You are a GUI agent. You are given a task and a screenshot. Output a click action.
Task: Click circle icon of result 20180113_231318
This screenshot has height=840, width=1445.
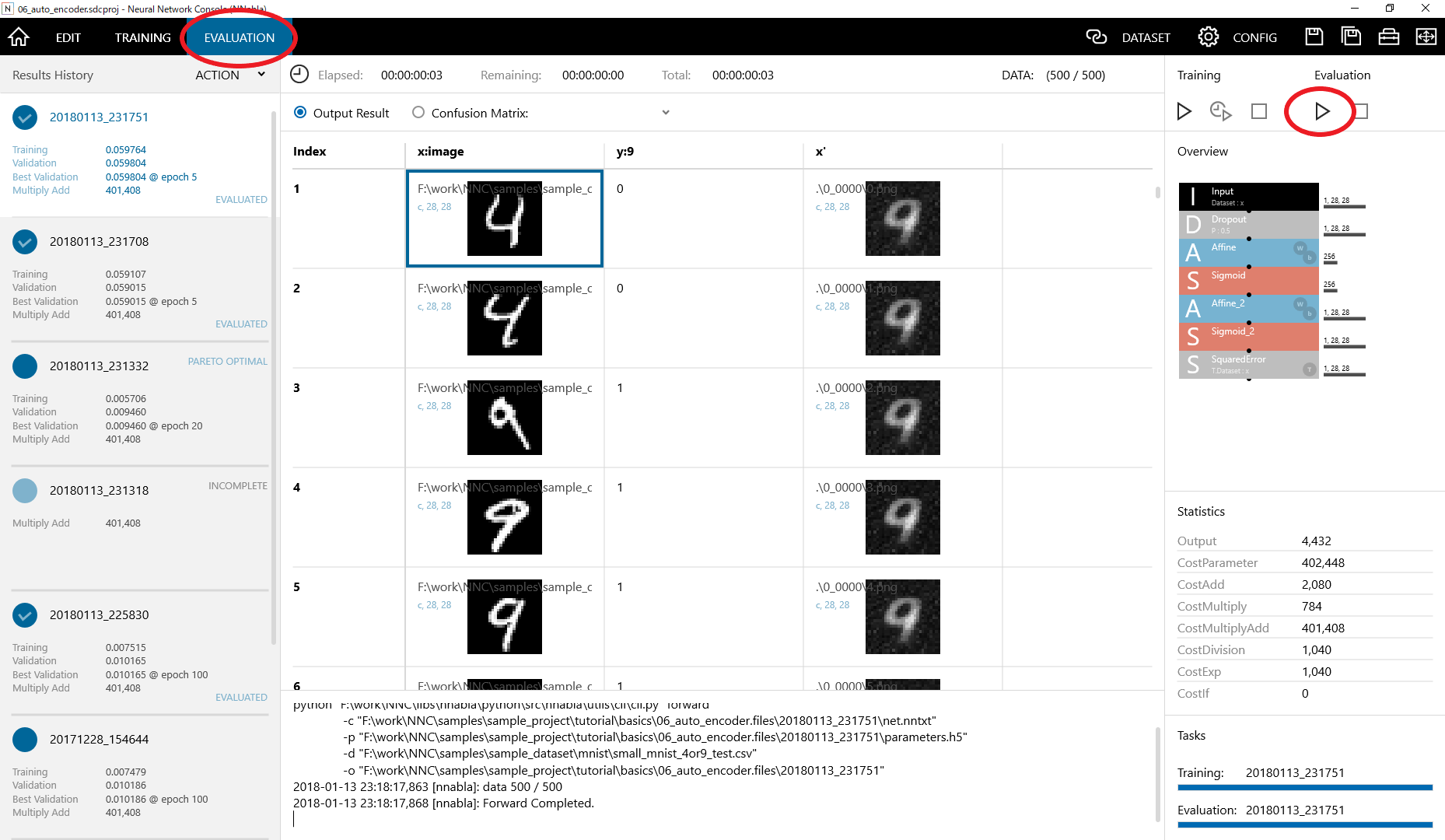[25, 491]
